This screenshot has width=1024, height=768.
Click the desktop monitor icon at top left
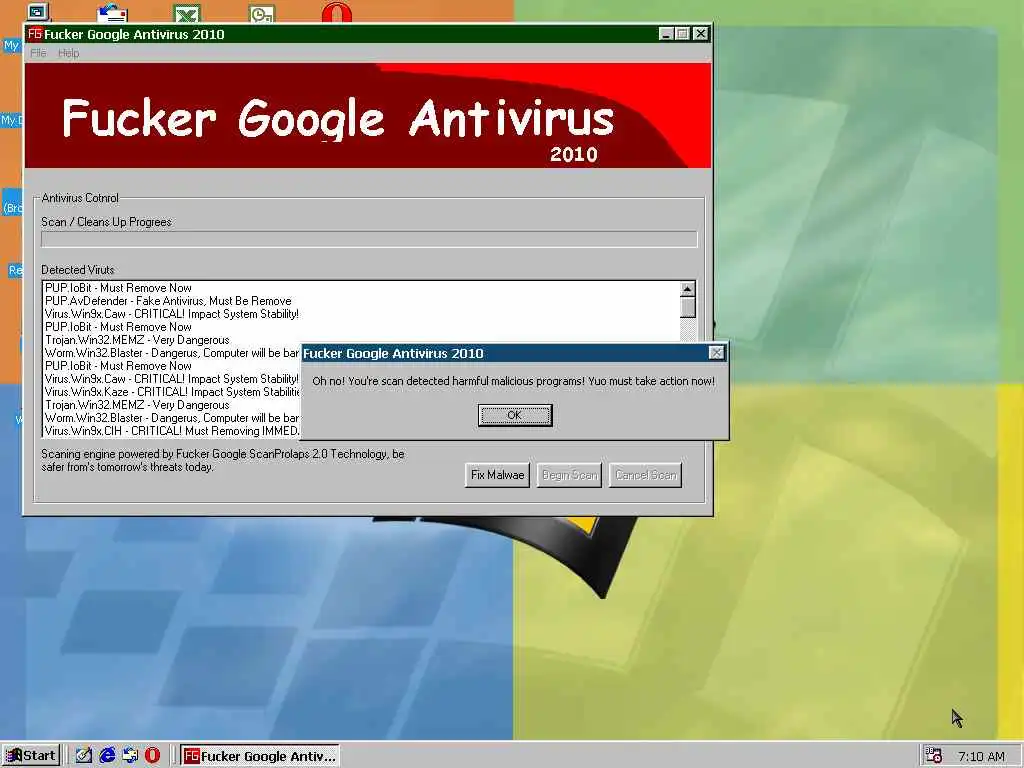[x=38, y=11]
